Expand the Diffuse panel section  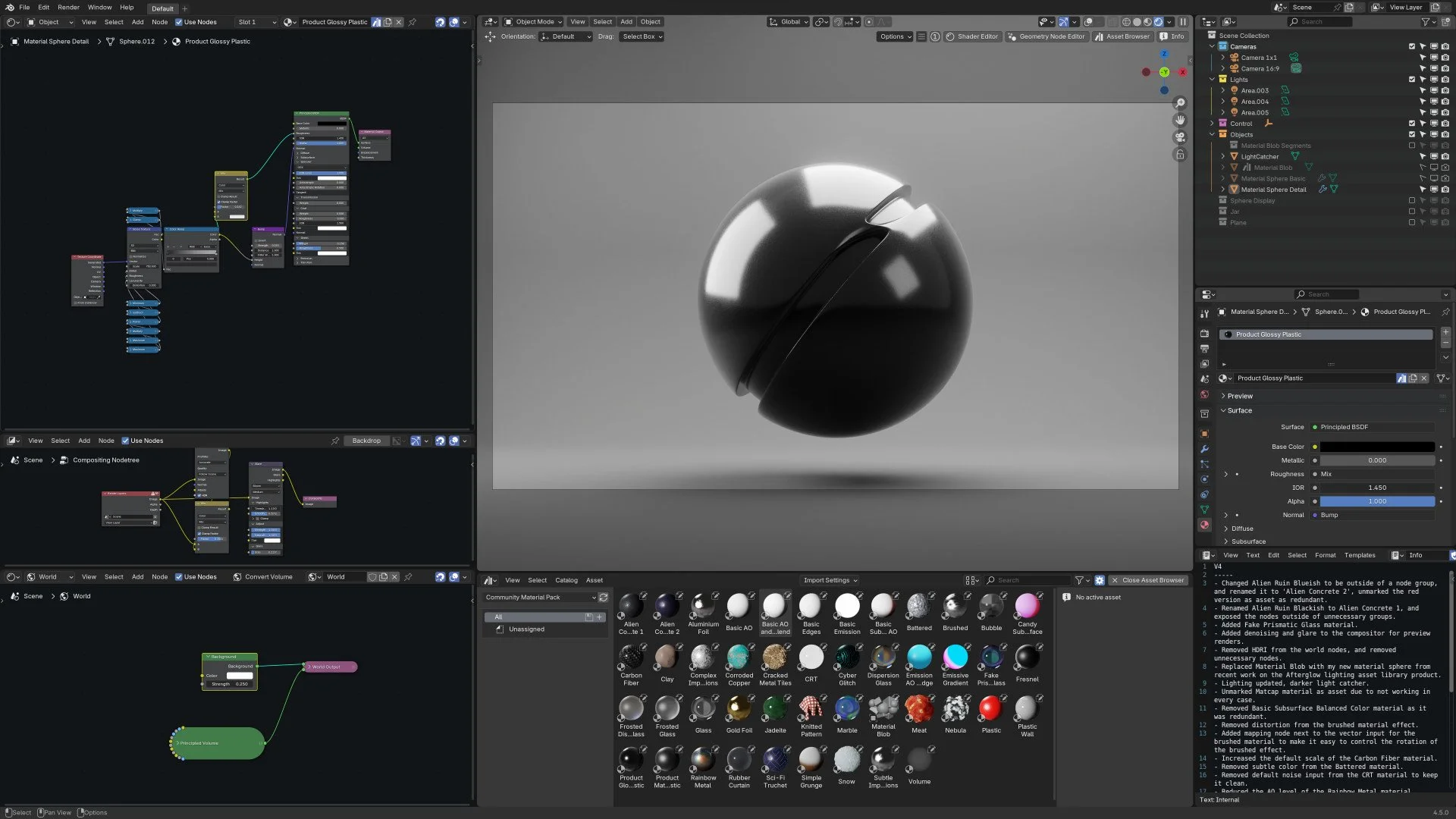[1241, 529]
